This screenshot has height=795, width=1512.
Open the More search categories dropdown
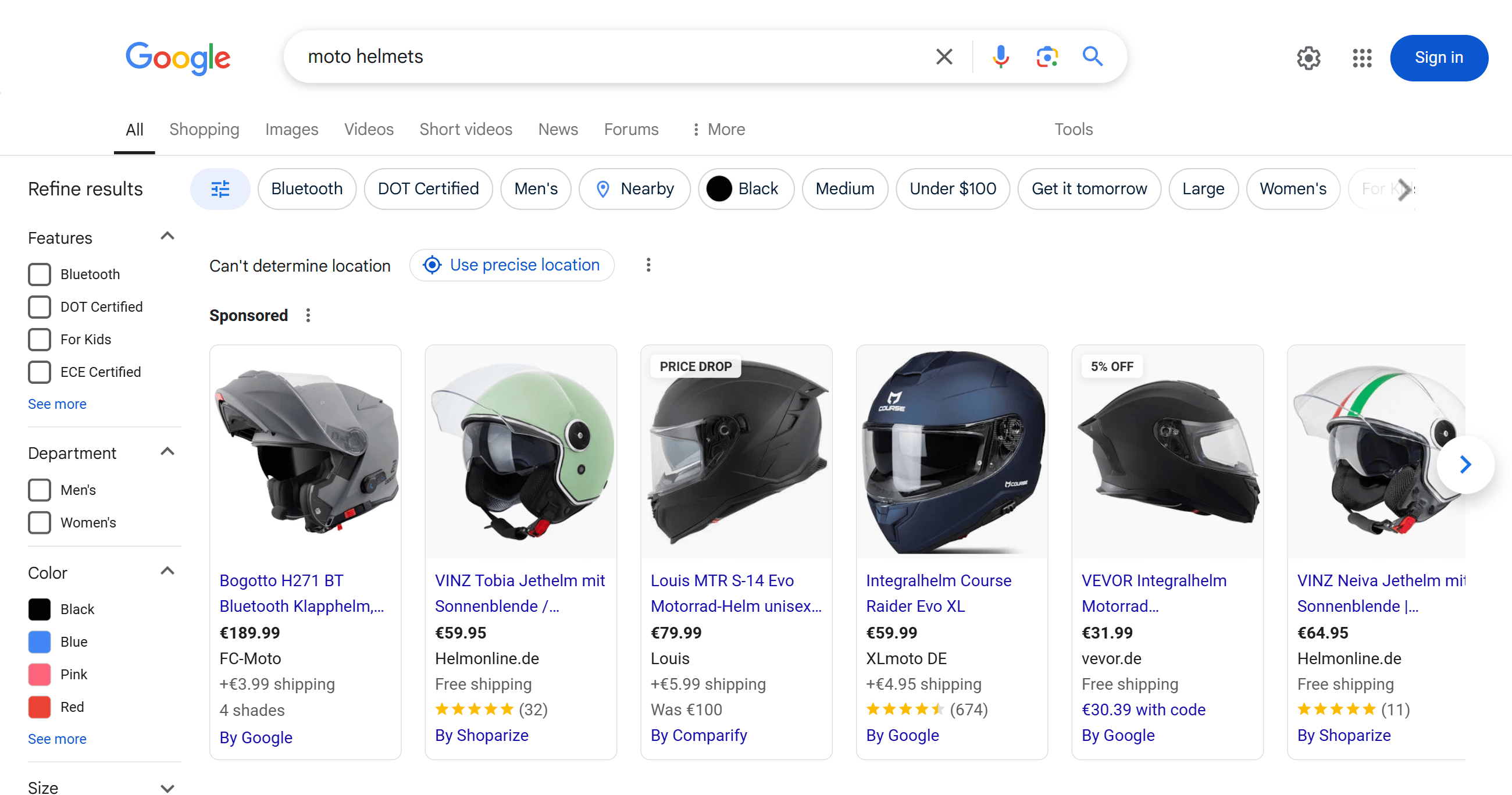718,129
